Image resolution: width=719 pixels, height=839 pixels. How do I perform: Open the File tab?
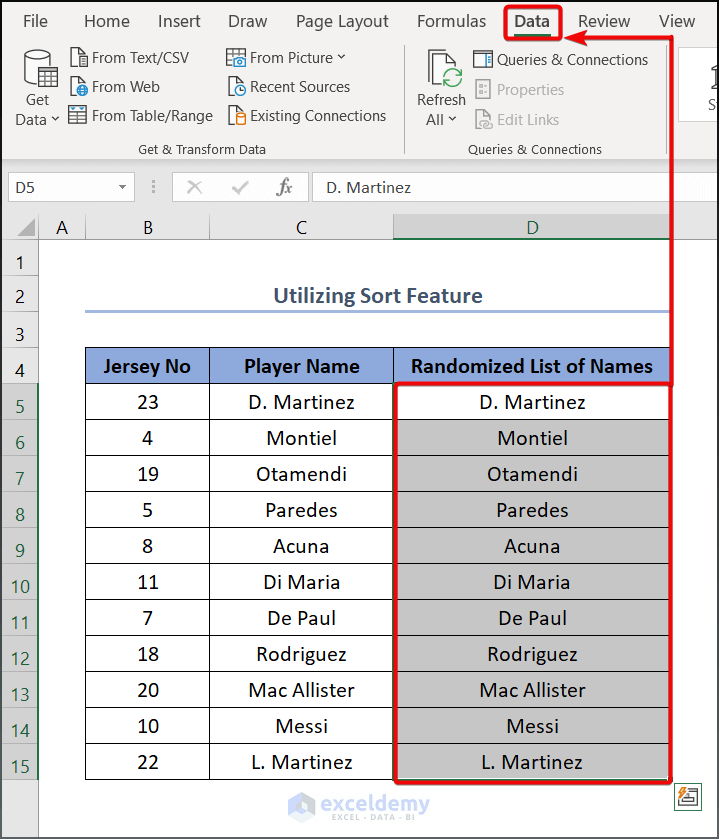point(35,21)
